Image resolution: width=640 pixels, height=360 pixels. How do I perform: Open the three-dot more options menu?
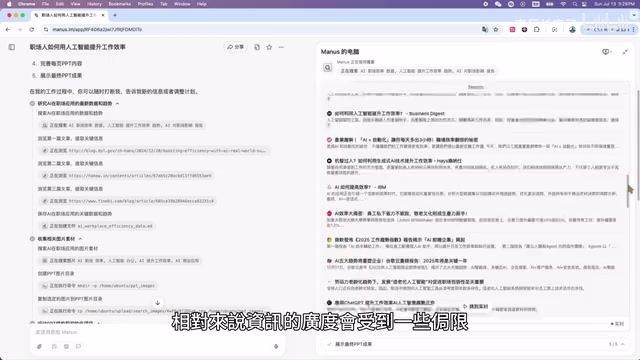click(x=281, y=47)
